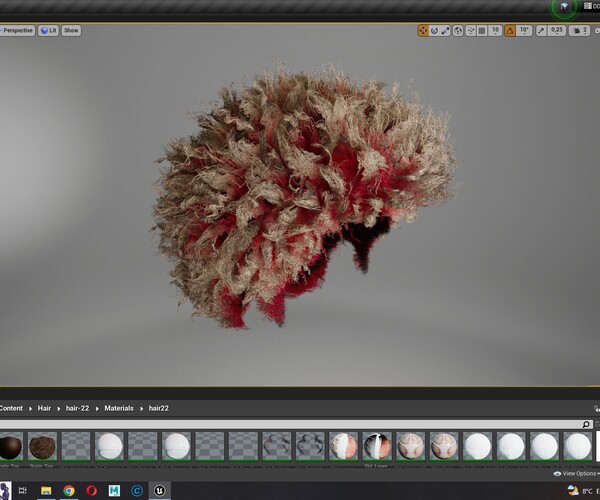This screenshot has width=600, height=500.
Task: Select curly brown hair material thumbnail
Action: (x=42, y=446)
